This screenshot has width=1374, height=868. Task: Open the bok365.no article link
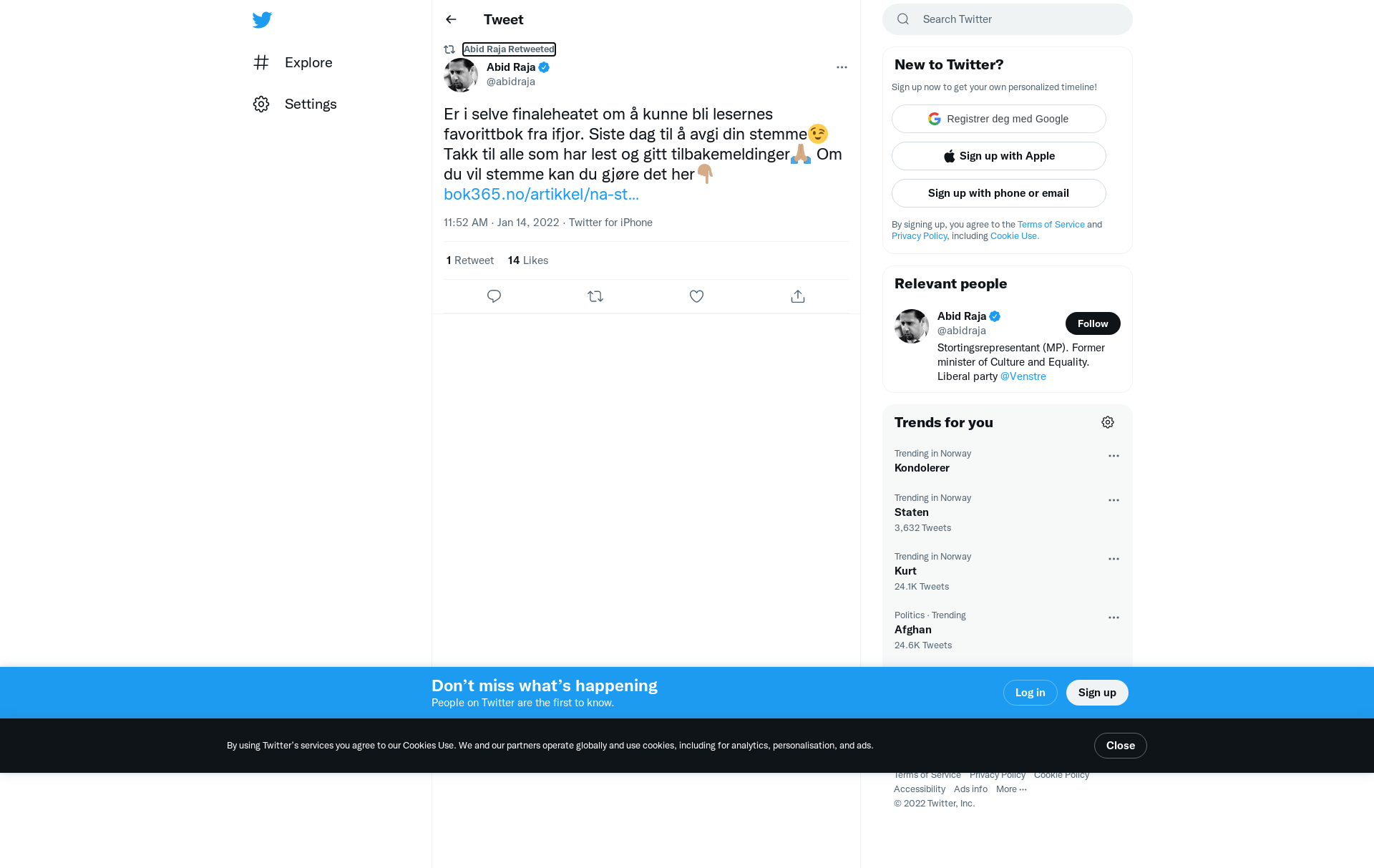(541, 194)
